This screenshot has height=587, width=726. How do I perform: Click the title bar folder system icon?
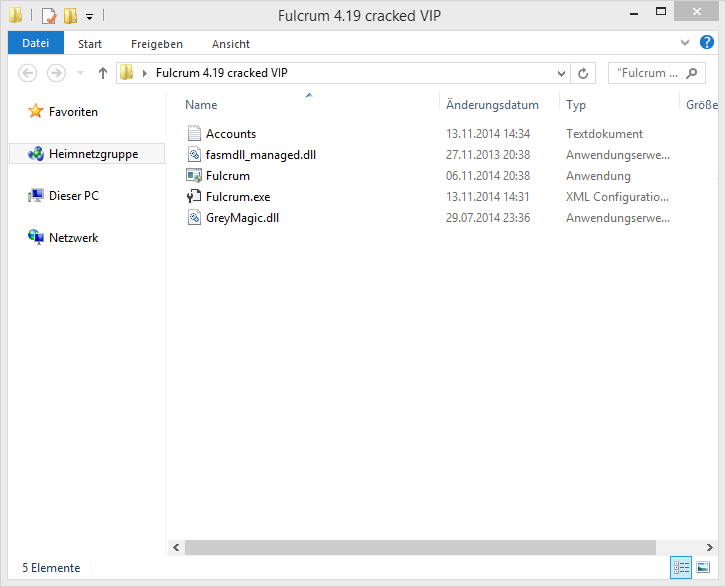(15, 15)
